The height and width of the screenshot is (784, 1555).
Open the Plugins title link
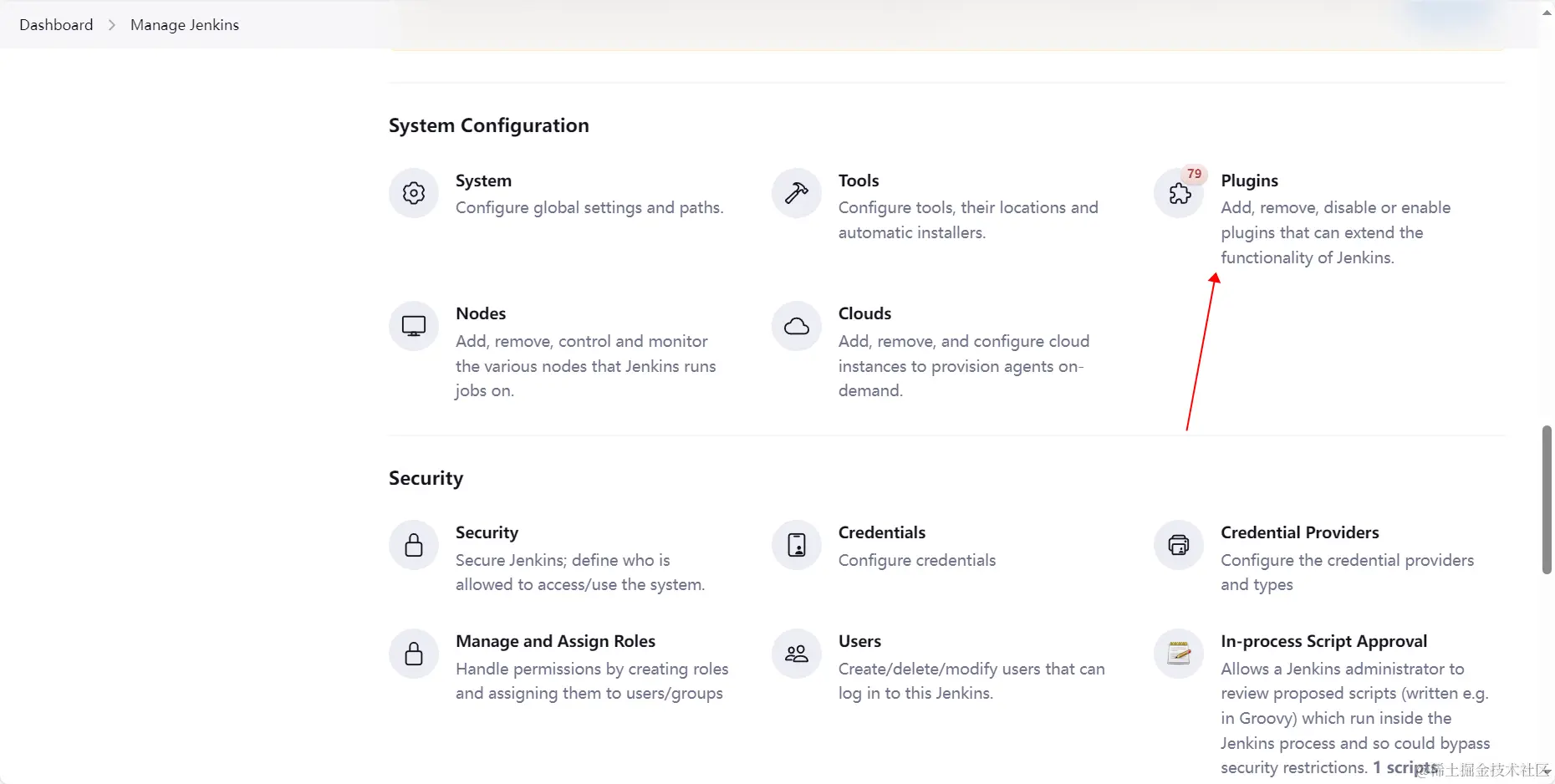coord(1249,181)
